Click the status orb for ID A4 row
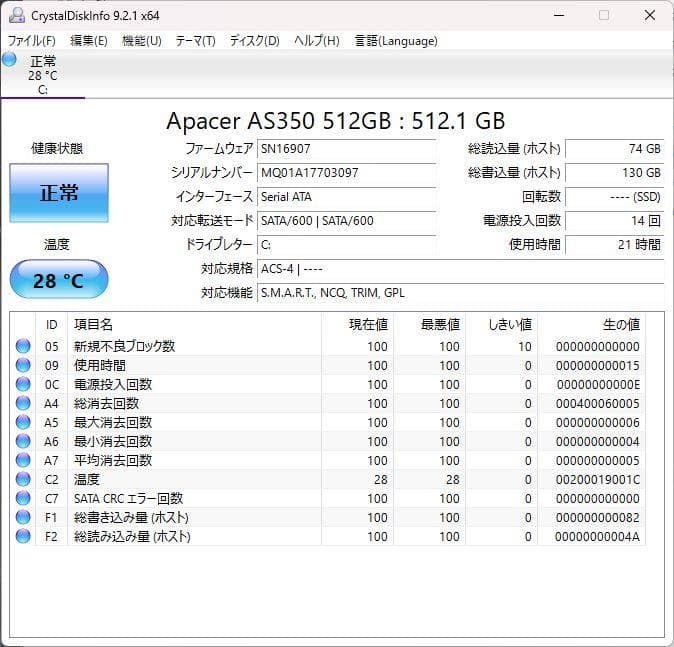674x647 pixels. (x=23, y=403)
